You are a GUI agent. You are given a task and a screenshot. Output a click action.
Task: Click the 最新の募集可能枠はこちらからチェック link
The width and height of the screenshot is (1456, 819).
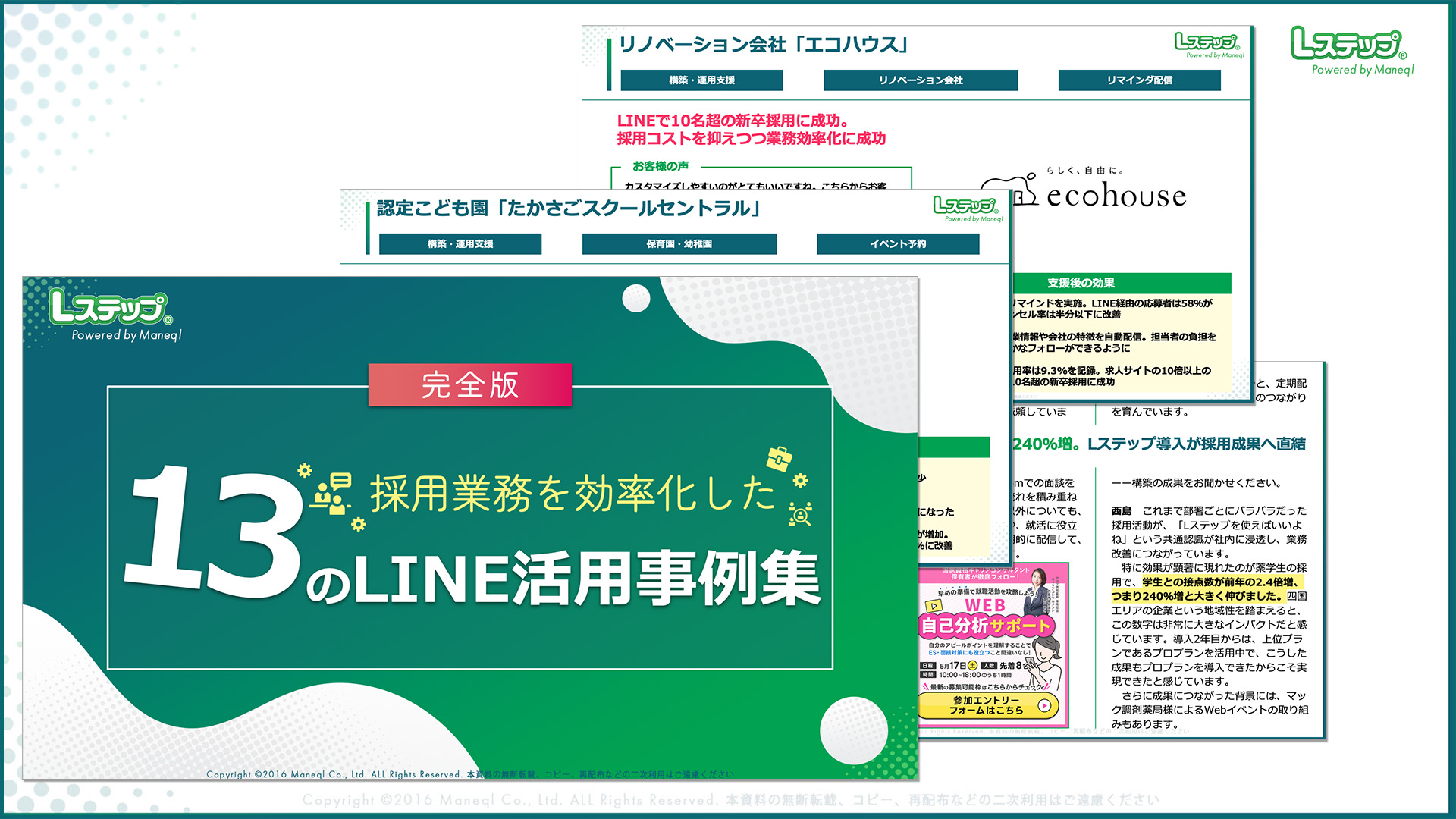(x=984, y=686)
